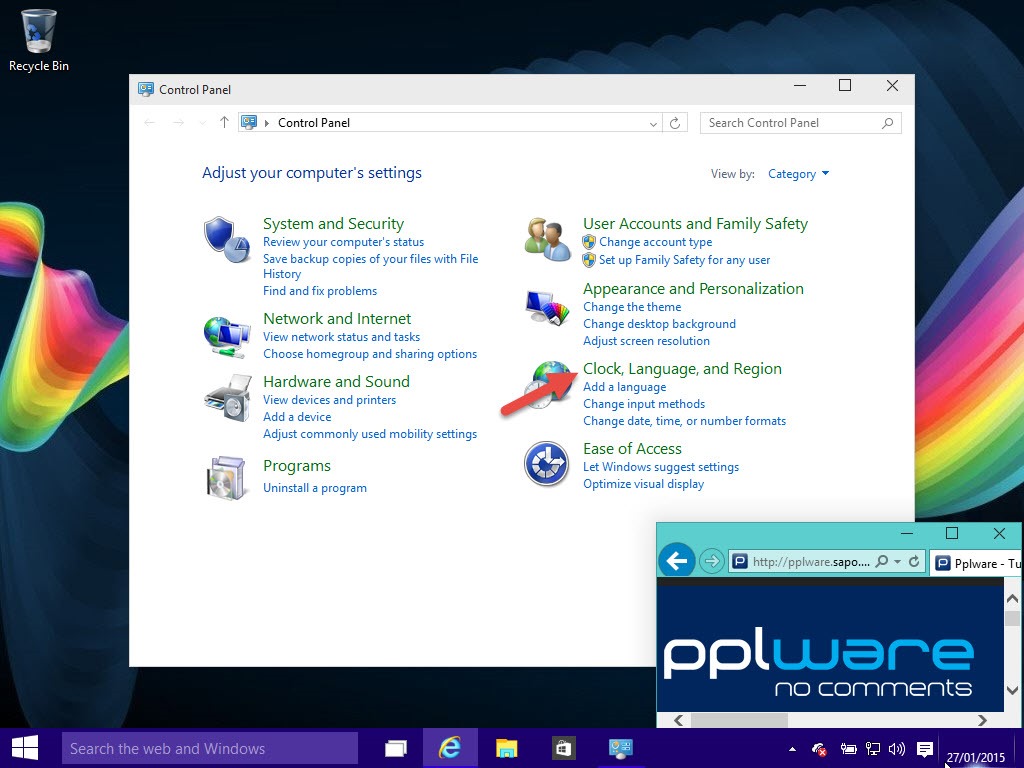Click the browser's horizontal scrollbar thumb
The width and height of the screenshot is (1024, 768).
[739, 720]
